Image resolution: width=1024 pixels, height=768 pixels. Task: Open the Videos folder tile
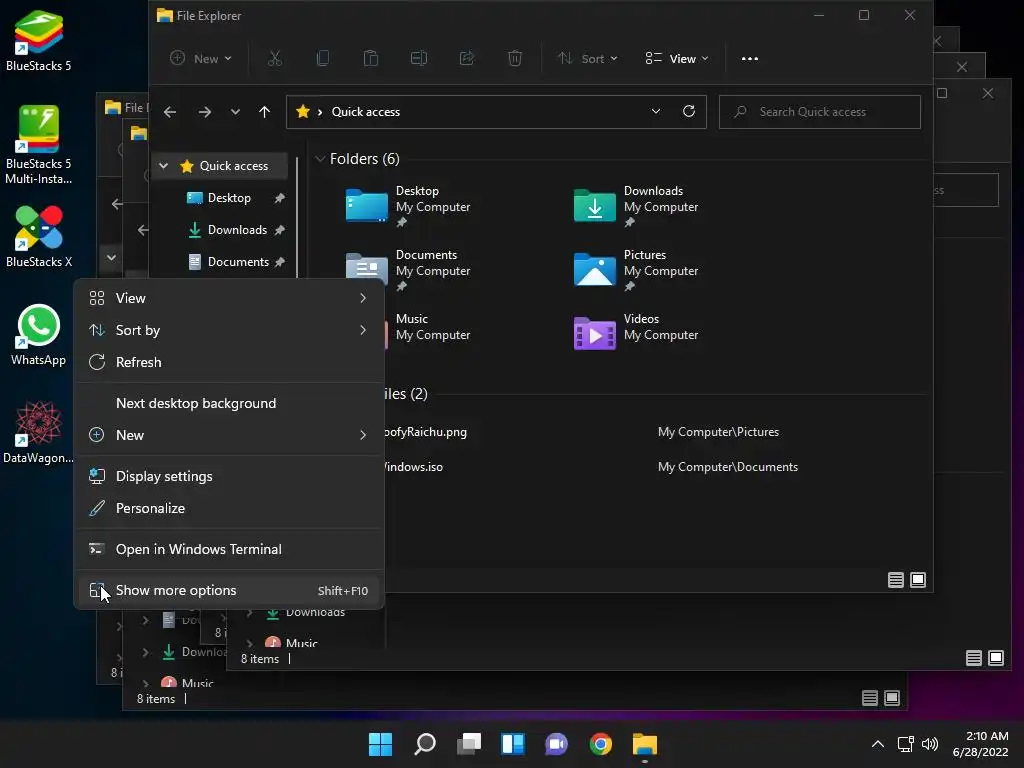pos(636,334)
